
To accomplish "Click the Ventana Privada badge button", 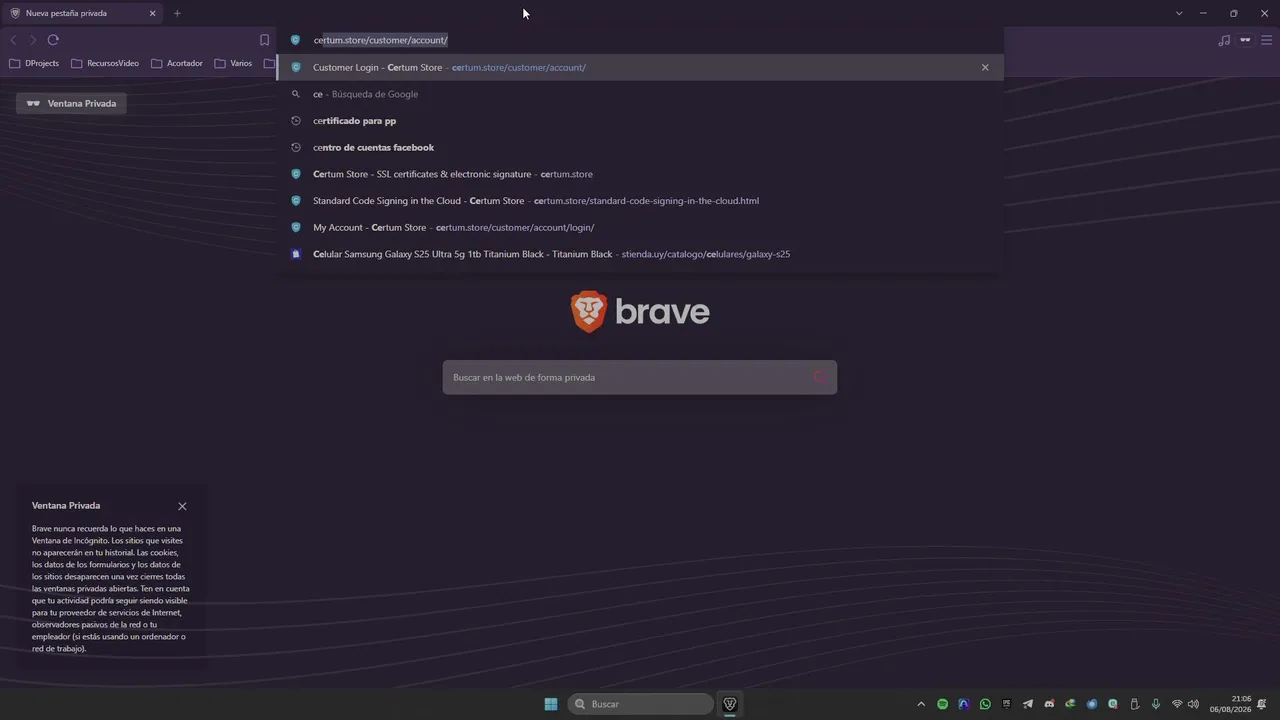I will click(71, 103).
